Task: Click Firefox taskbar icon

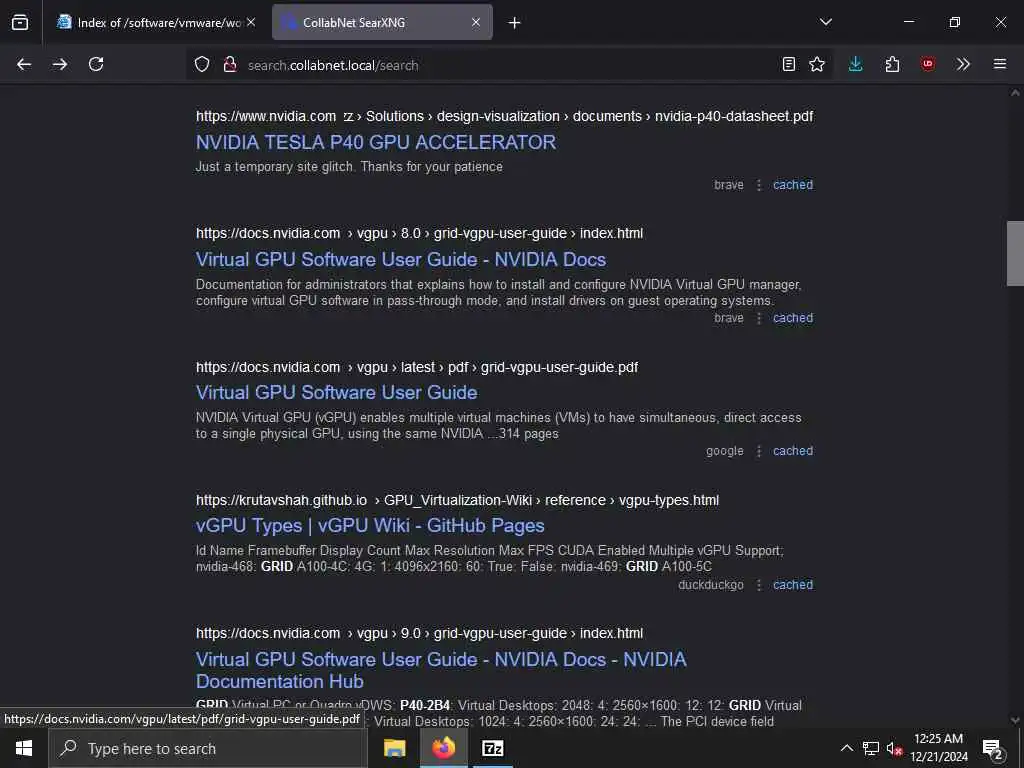Action: click(443, 748)
